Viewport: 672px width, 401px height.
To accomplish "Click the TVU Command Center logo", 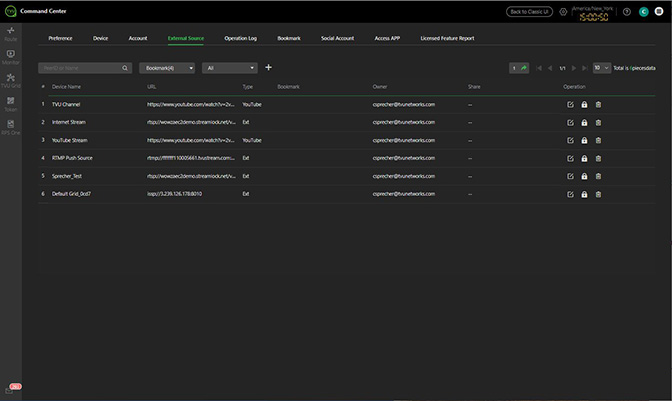I will point(10,11).
